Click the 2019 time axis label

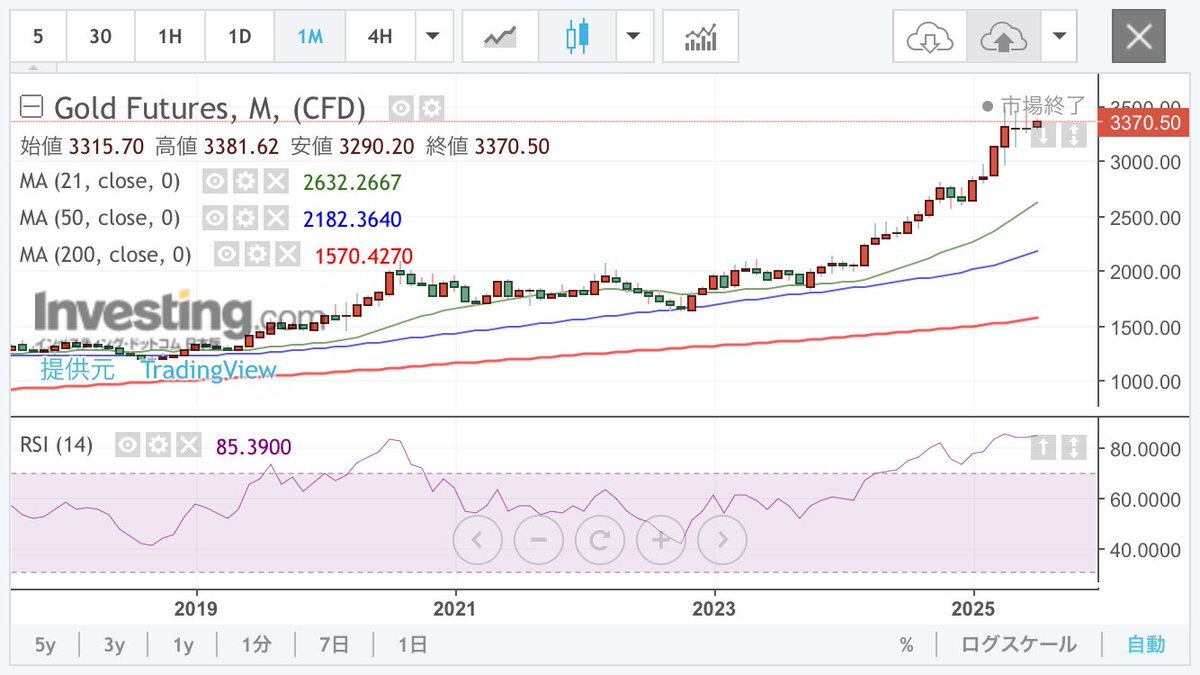195,609
